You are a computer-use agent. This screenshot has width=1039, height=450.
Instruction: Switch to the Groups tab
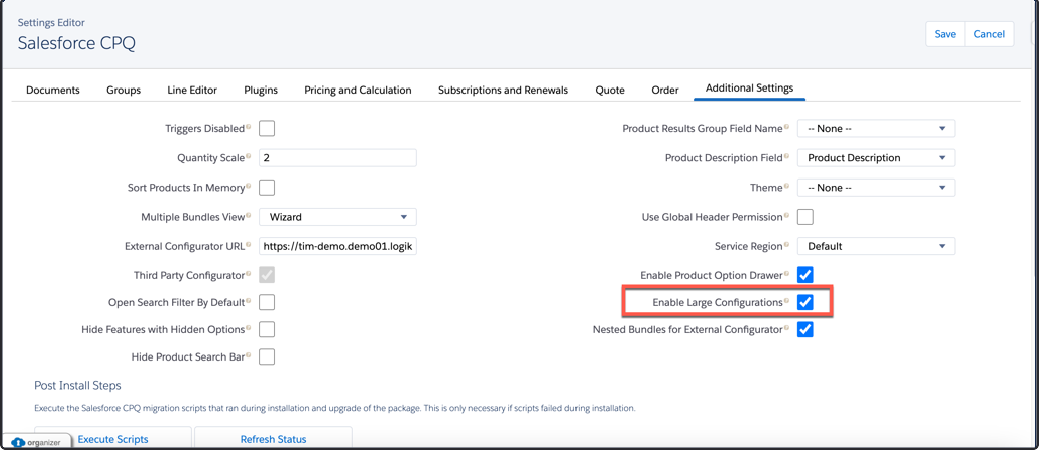(123, 90)
